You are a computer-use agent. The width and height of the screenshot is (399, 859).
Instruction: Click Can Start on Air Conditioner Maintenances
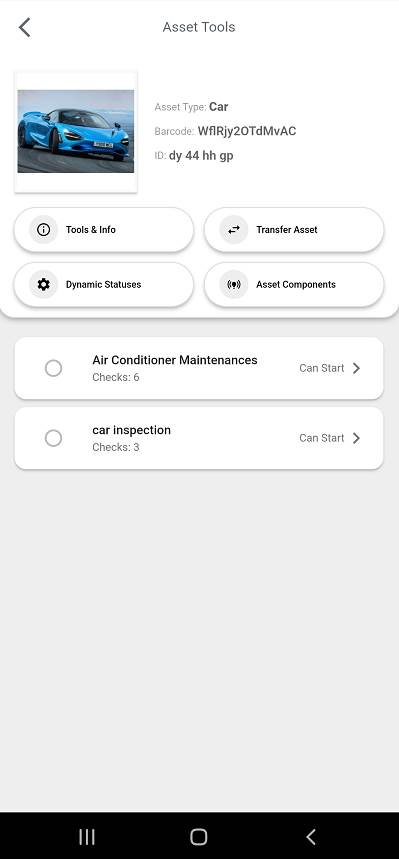(x=322, y=368)
